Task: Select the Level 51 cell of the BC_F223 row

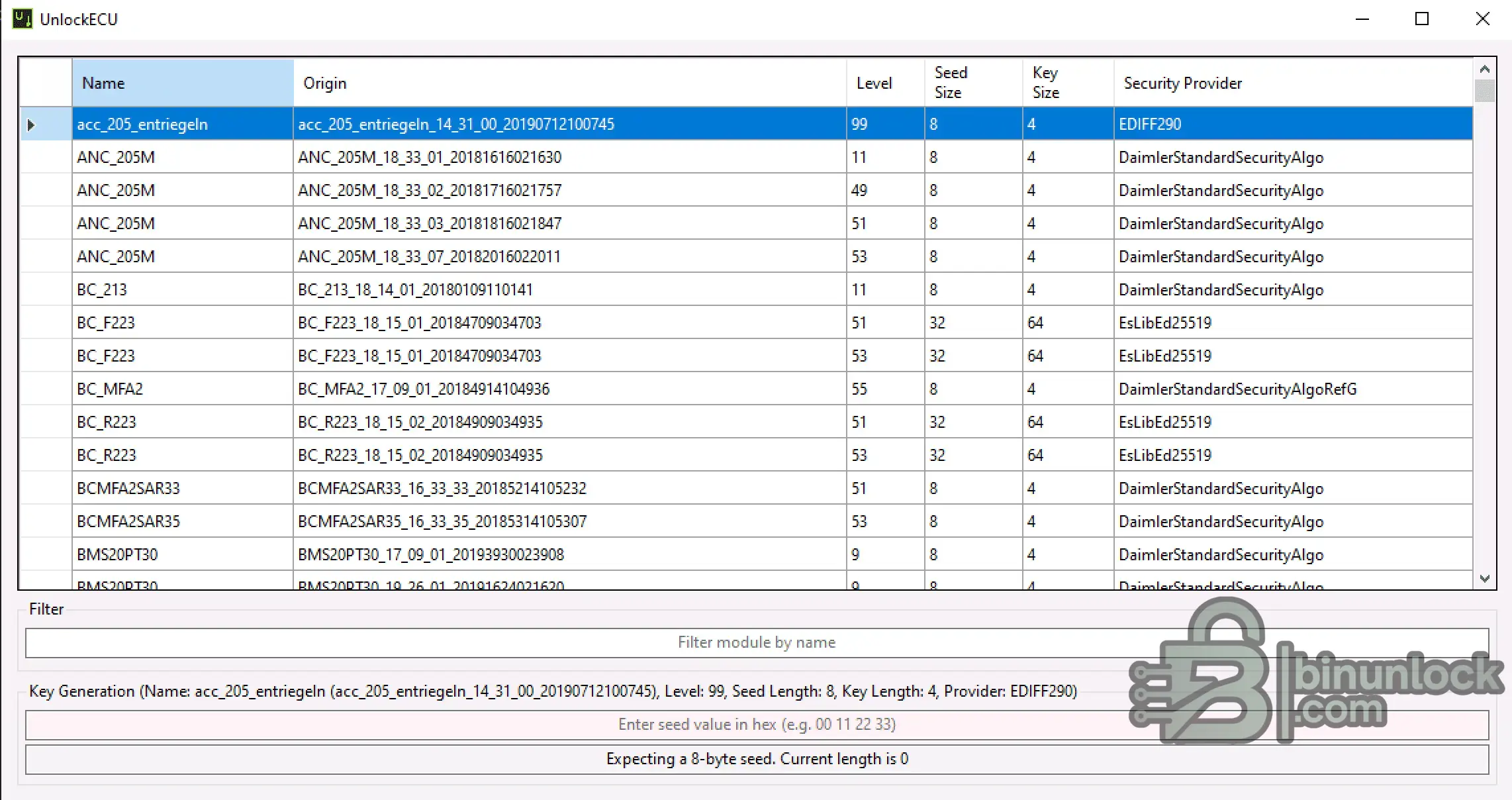Action: [x=886, y=323]
